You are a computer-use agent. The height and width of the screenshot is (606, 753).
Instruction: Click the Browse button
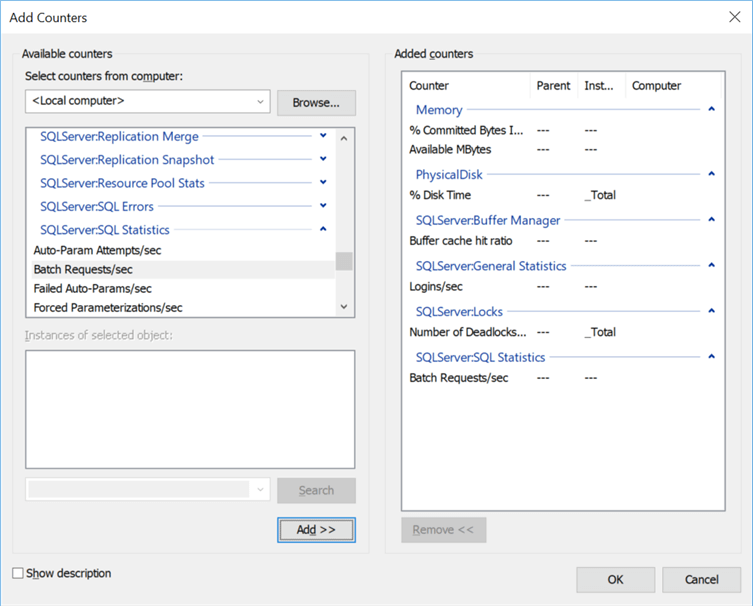click(x=316, y=102)
